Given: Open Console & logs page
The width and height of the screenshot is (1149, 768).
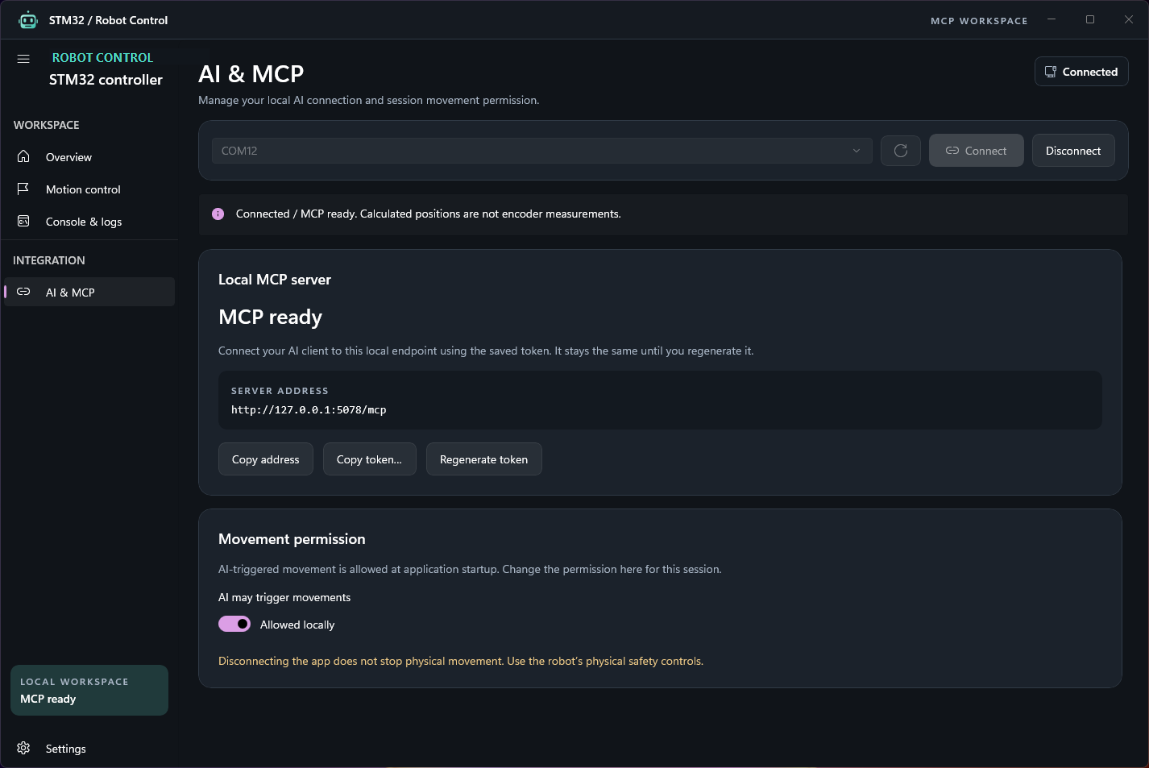Looking at the screenshot, I should [x=89, y=221].
